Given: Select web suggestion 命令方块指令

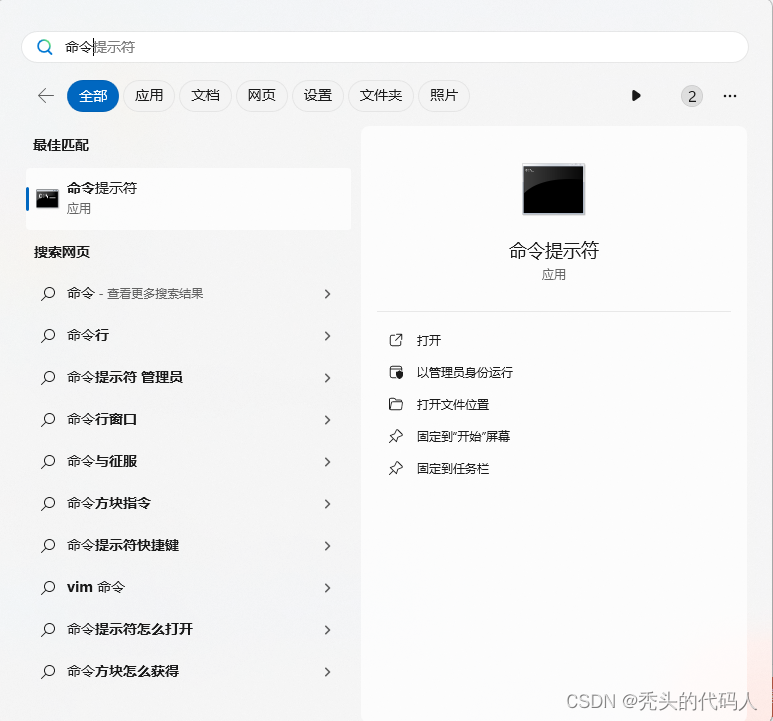Looking at the screenshot, I should [x=188, y=503].
